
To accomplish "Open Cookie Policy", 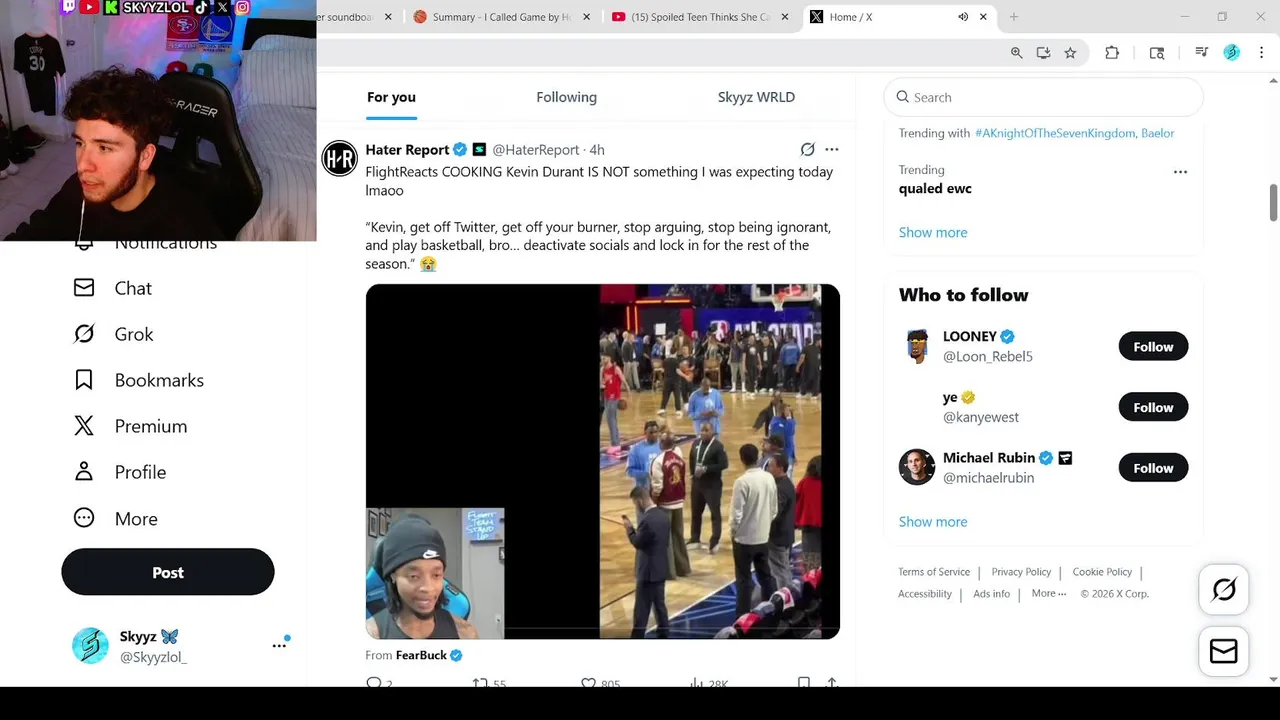I will 1102,572.
